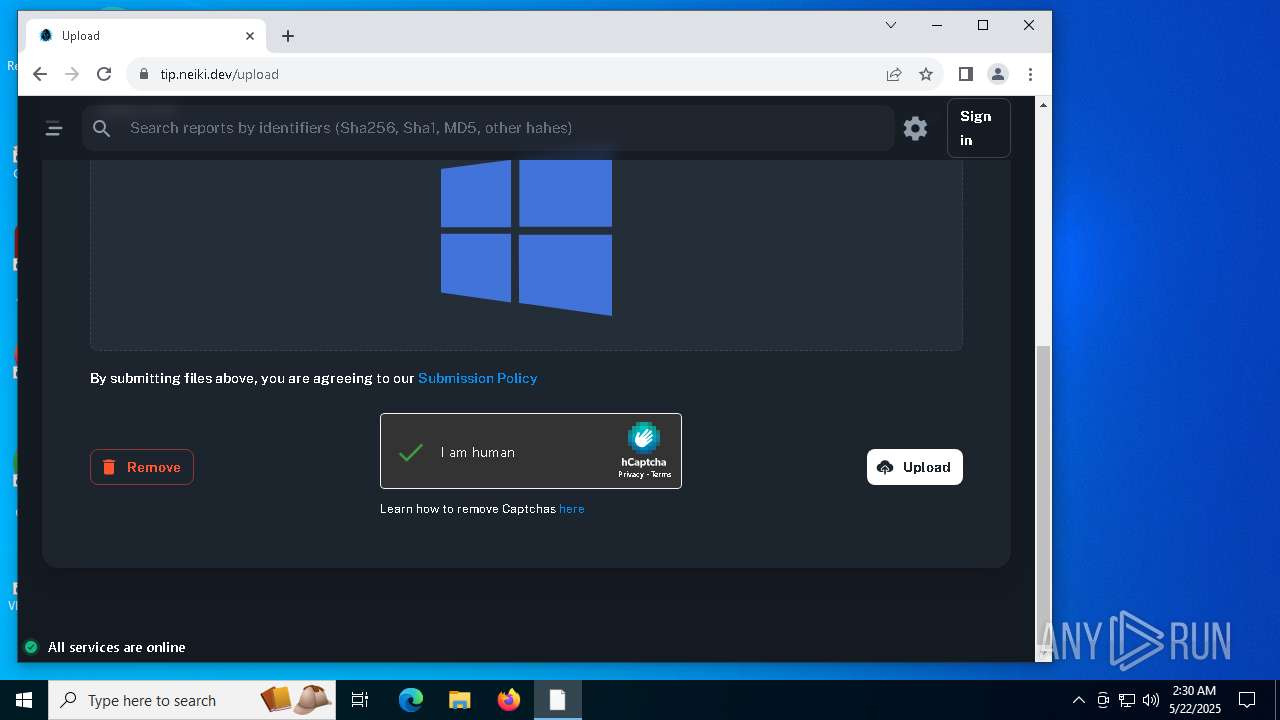Screen dimensions: 1280x720
Task: Reload the current page
Action: click(104, 74)
